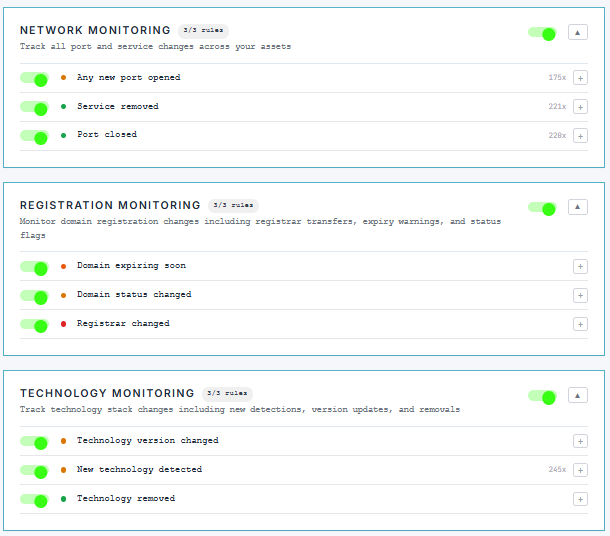The image size is (610, 536).
Task: Click the green severity dot for Port closed
Action: [x=63, y=135]
